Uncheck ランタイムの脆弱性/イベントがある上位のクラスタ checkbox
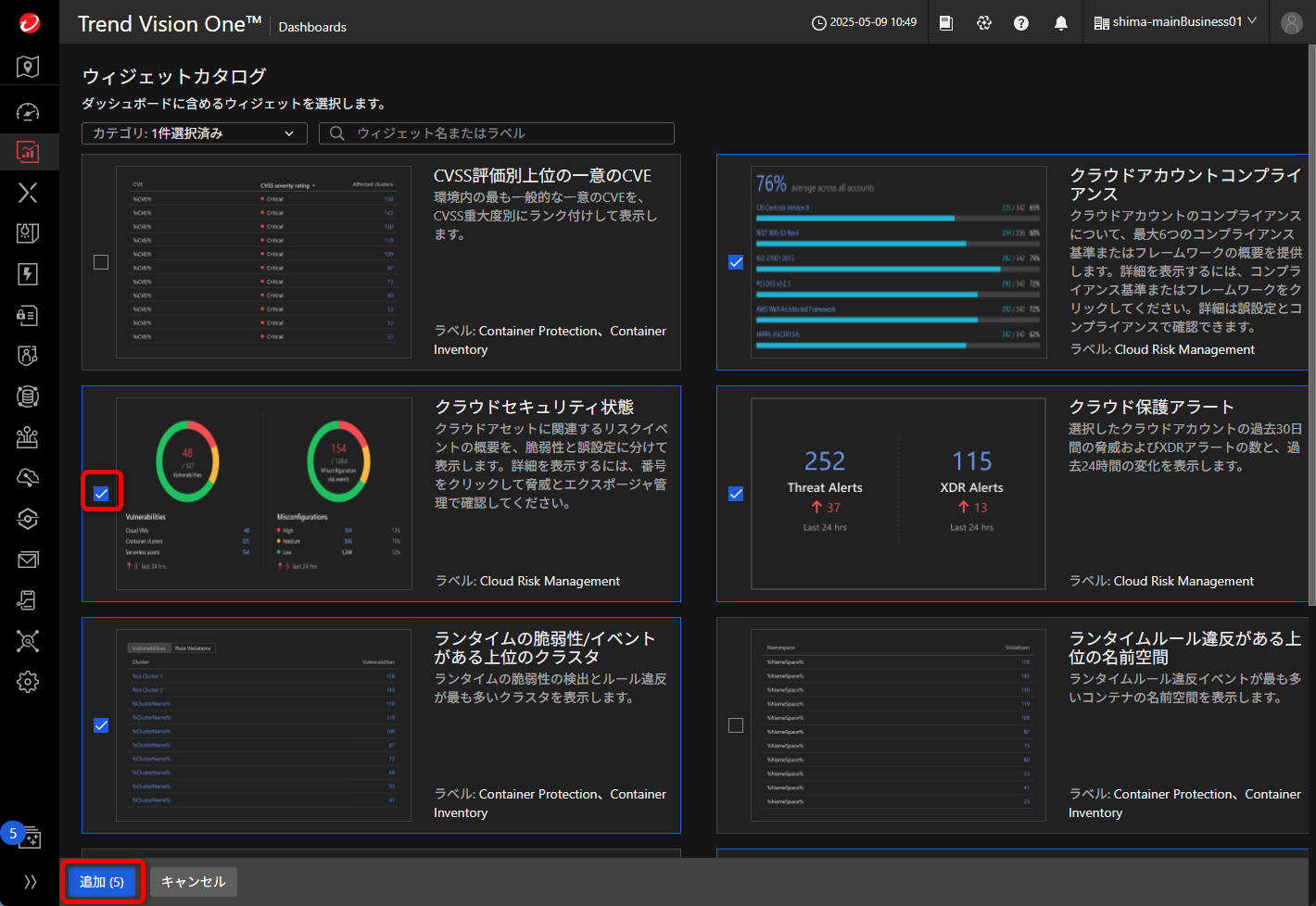 pyautogui.click(x=101, y=725)
